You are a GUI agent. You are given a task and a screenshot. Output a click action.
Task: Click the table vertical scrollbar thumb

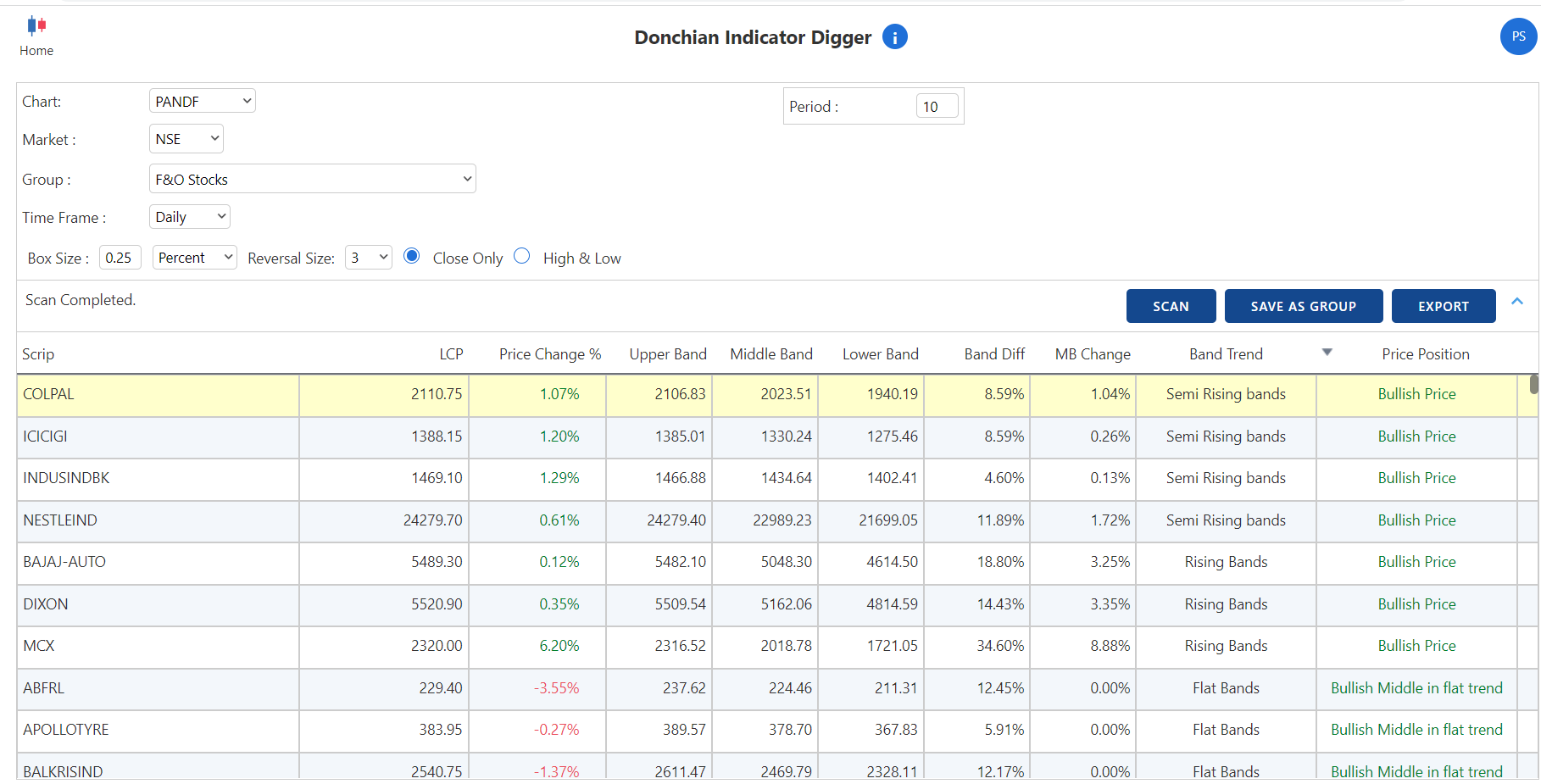click(1533, 385)
